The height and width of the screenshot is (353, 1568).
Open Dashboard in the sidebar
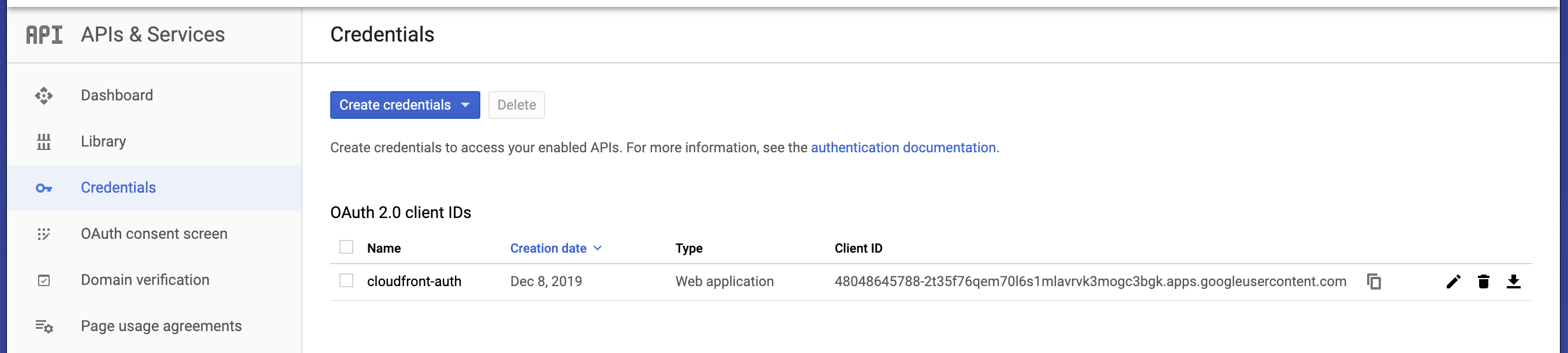pyautogui.click(x=155, y=96)
